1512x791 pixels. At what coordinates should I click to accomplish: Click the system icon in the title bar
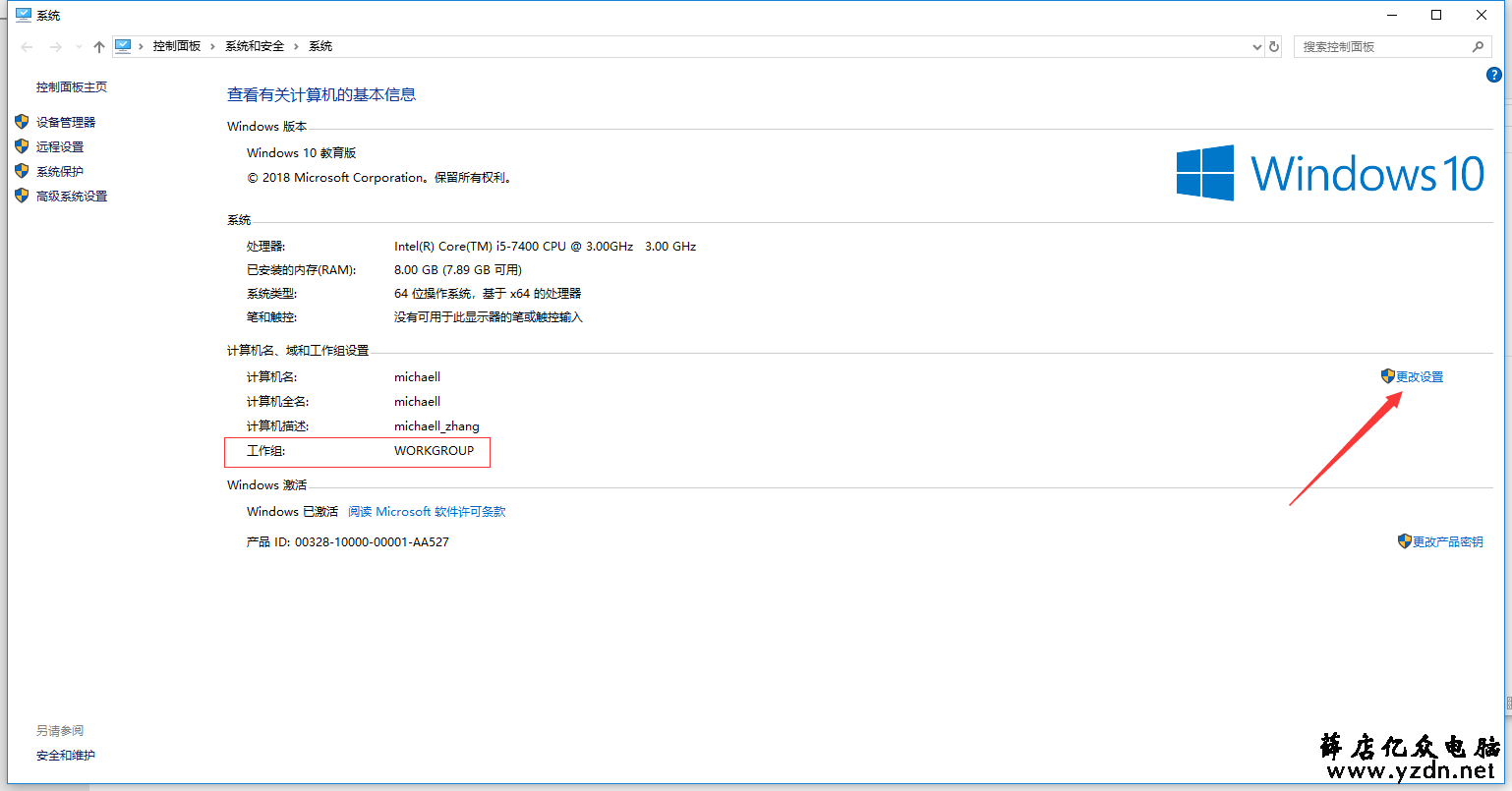tap(24, 15)
